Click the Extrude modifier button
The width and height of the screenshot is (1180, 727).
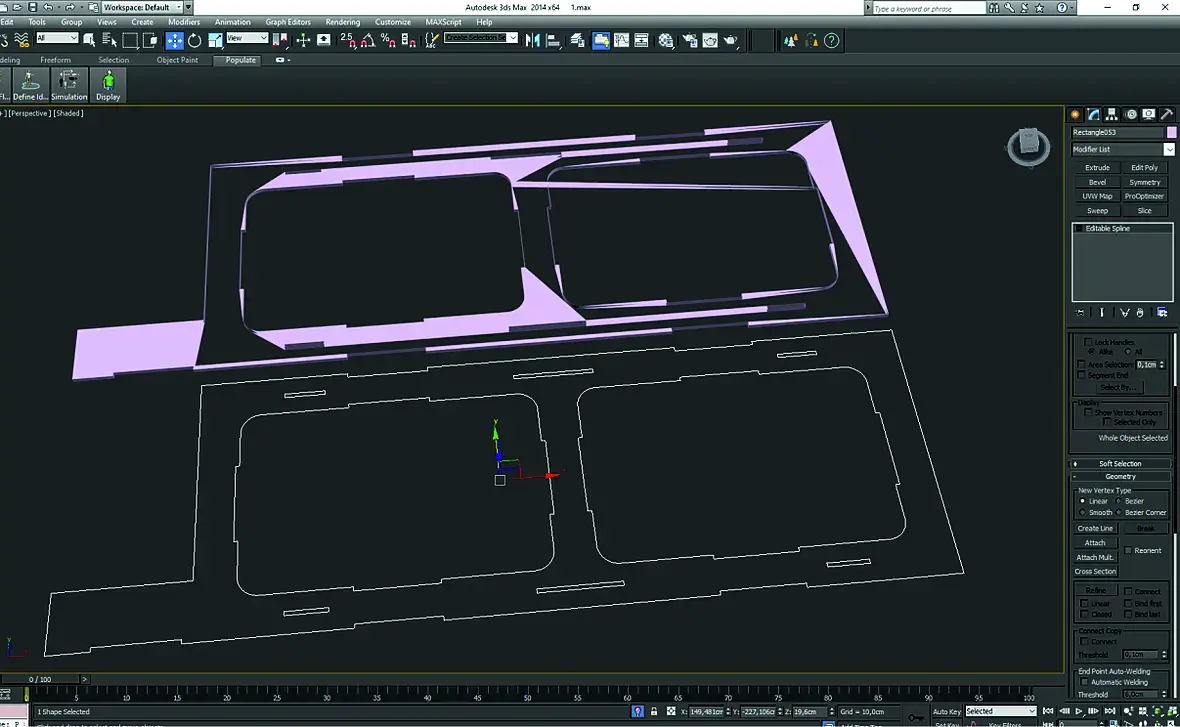point(1097,168)
